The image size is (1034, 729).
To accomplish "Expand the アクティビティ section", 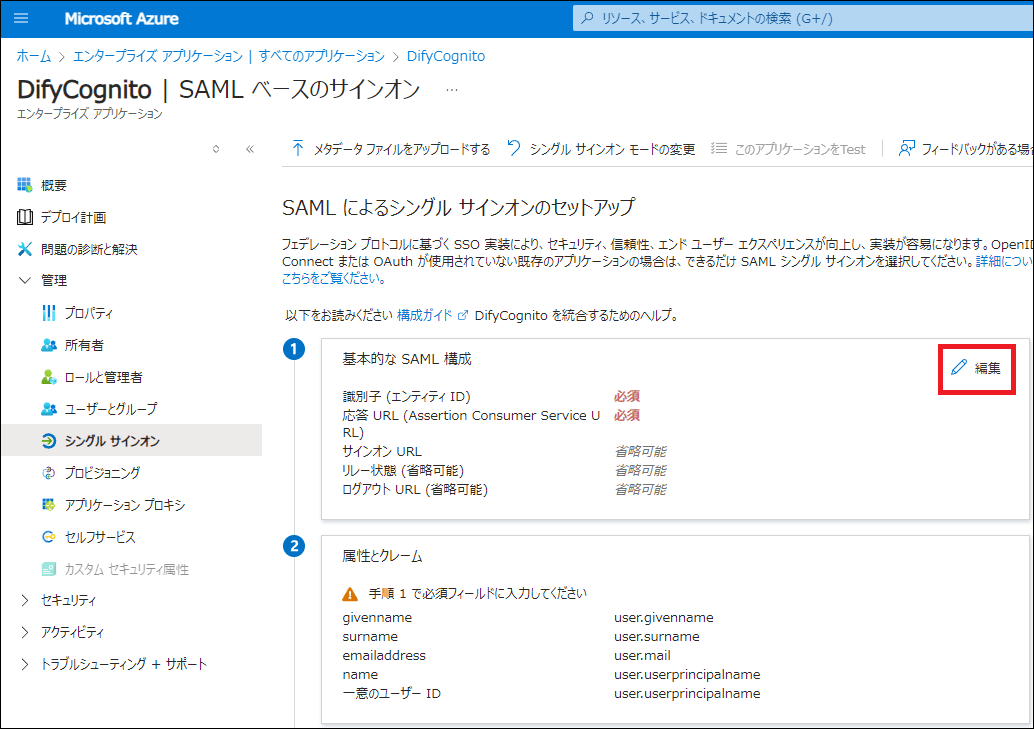I will point(25,632).
